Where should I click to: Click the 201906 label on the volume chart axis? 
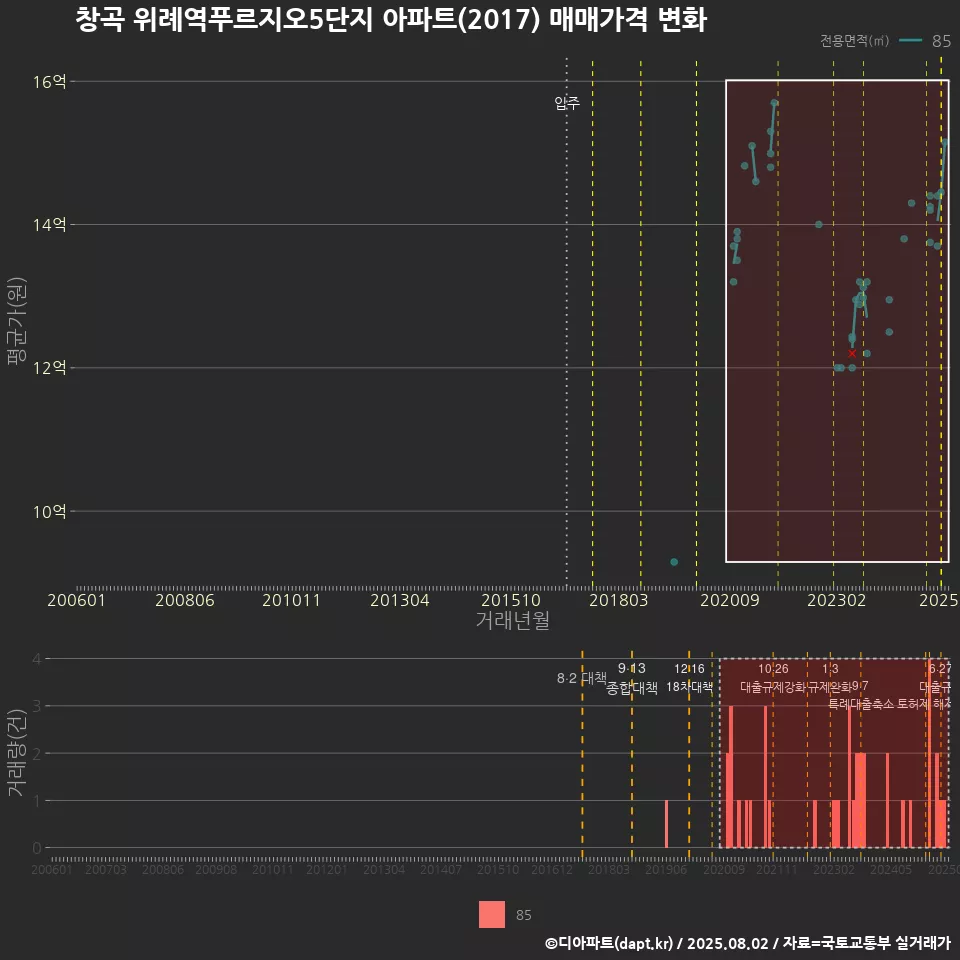666,869
